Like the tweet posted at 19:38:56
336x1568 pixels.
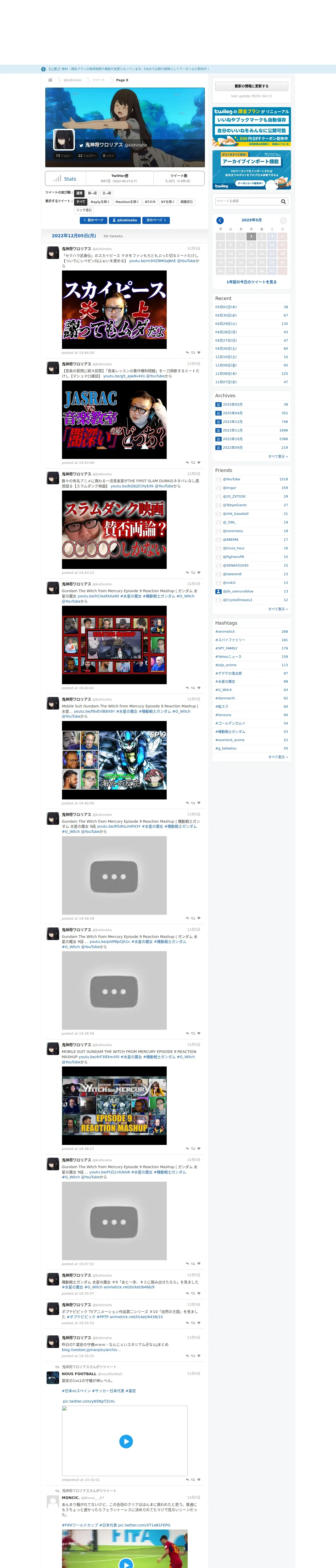point(199,1033)
